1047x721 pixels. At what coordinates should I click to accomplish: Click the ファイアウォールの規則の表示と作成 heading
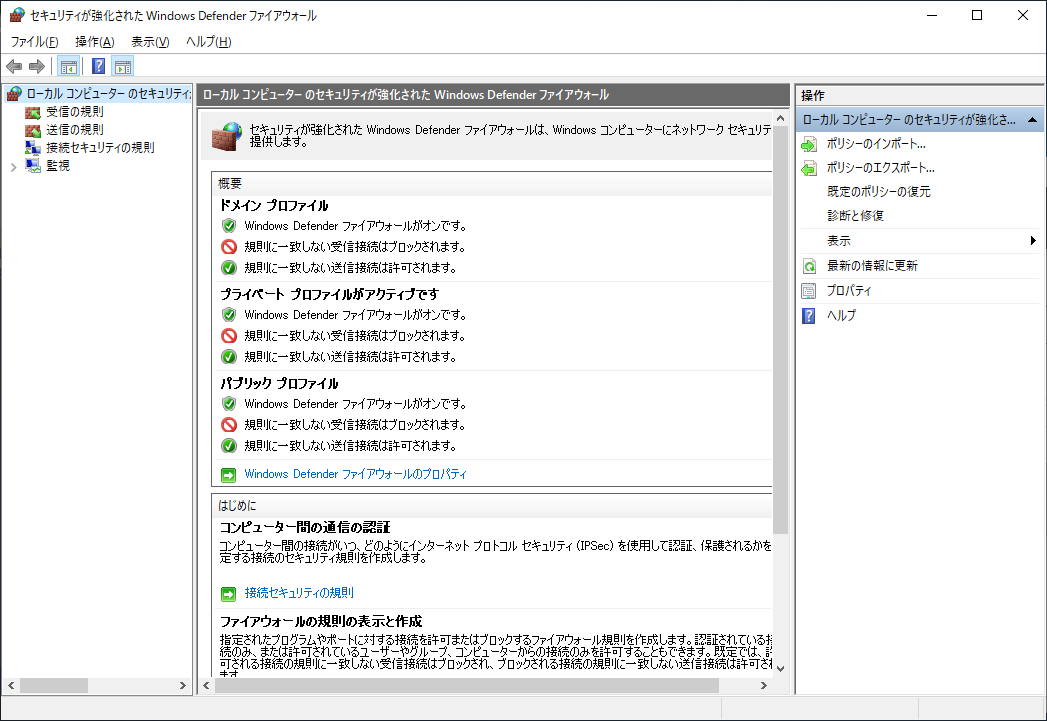point(321,622)
